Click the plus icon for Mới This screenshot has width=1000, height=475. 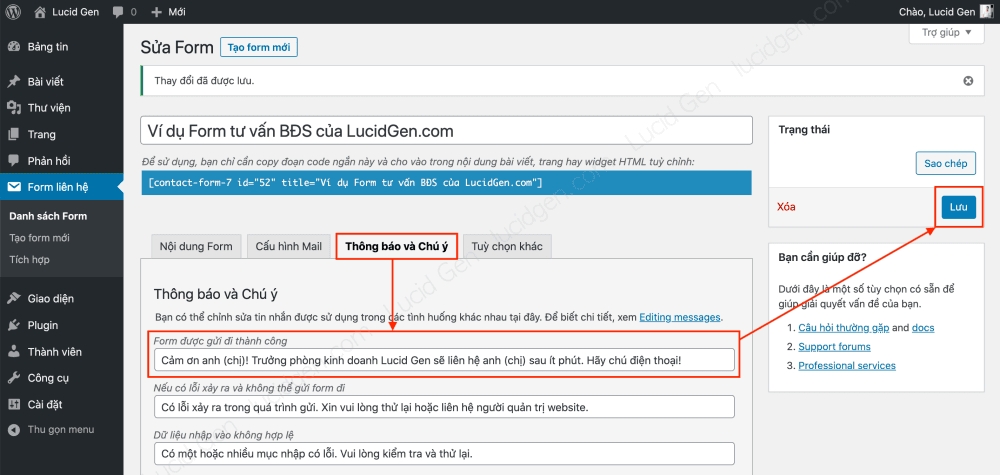pos(156,12)
